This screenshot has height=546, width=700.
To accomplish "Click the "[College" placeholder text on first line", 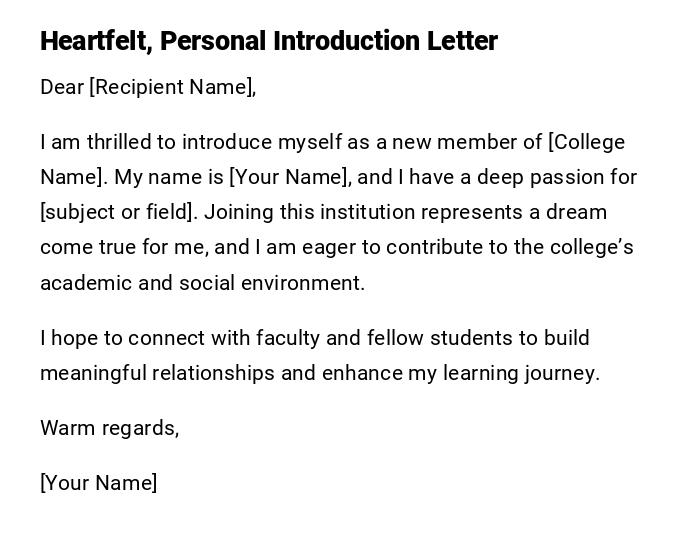I will pyautogui.click(x=586, y=142).
